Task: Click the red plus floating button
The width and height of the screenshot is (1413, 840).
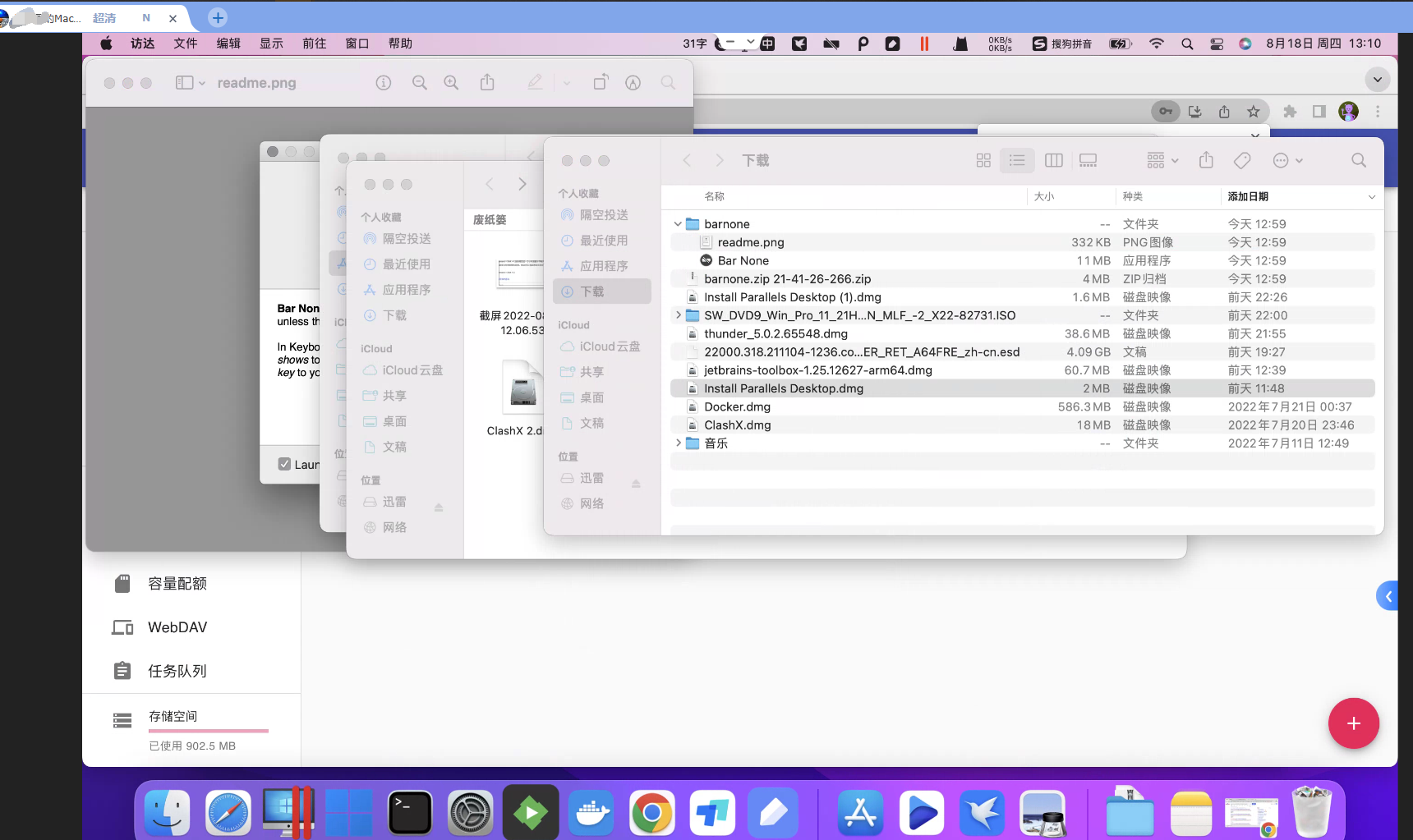Action: (x=1354, y=723)
